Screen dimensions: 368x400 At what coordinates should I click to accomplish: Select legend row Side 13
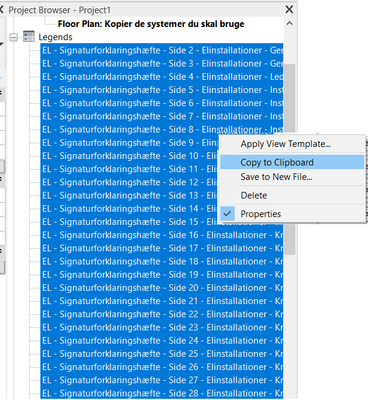pyautogui.click(x=129, y=195)
